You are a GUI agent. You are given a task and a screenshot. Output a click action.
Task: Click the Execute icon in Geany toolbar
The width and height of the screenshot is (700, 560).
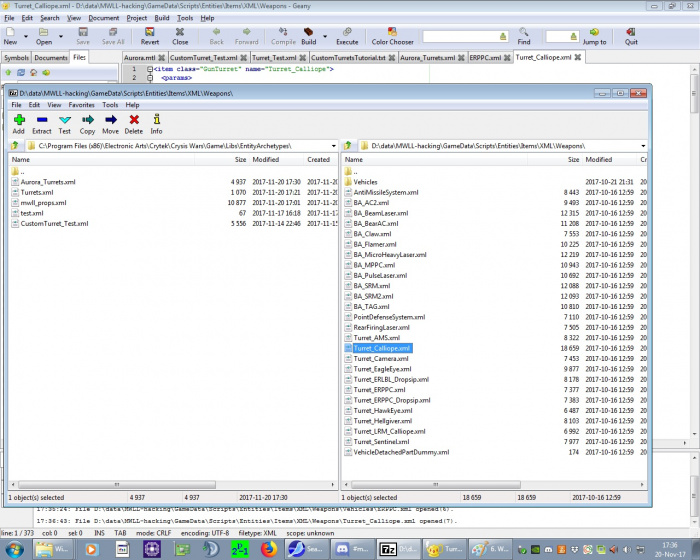click(x=346, y=36)
